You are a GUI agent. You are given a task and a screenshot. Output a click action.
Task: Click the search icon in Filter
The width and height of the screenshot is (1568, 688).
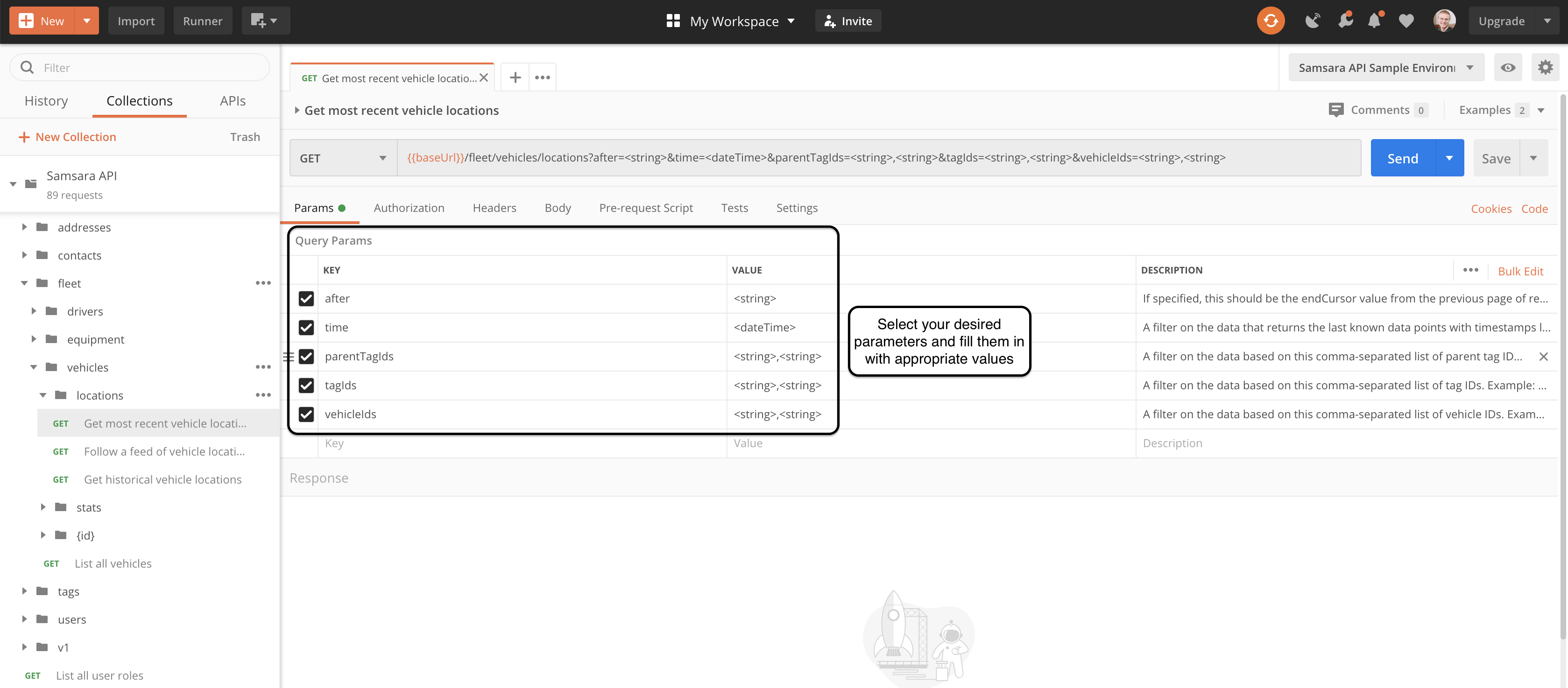(28, 68)
